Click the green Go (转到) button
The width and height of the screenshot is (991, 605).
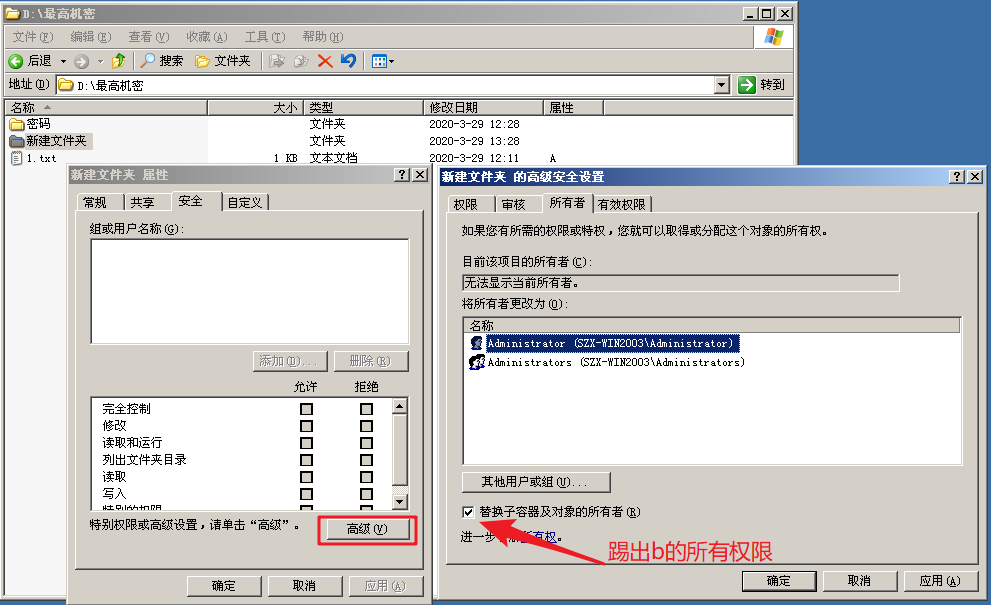[762, 85]
